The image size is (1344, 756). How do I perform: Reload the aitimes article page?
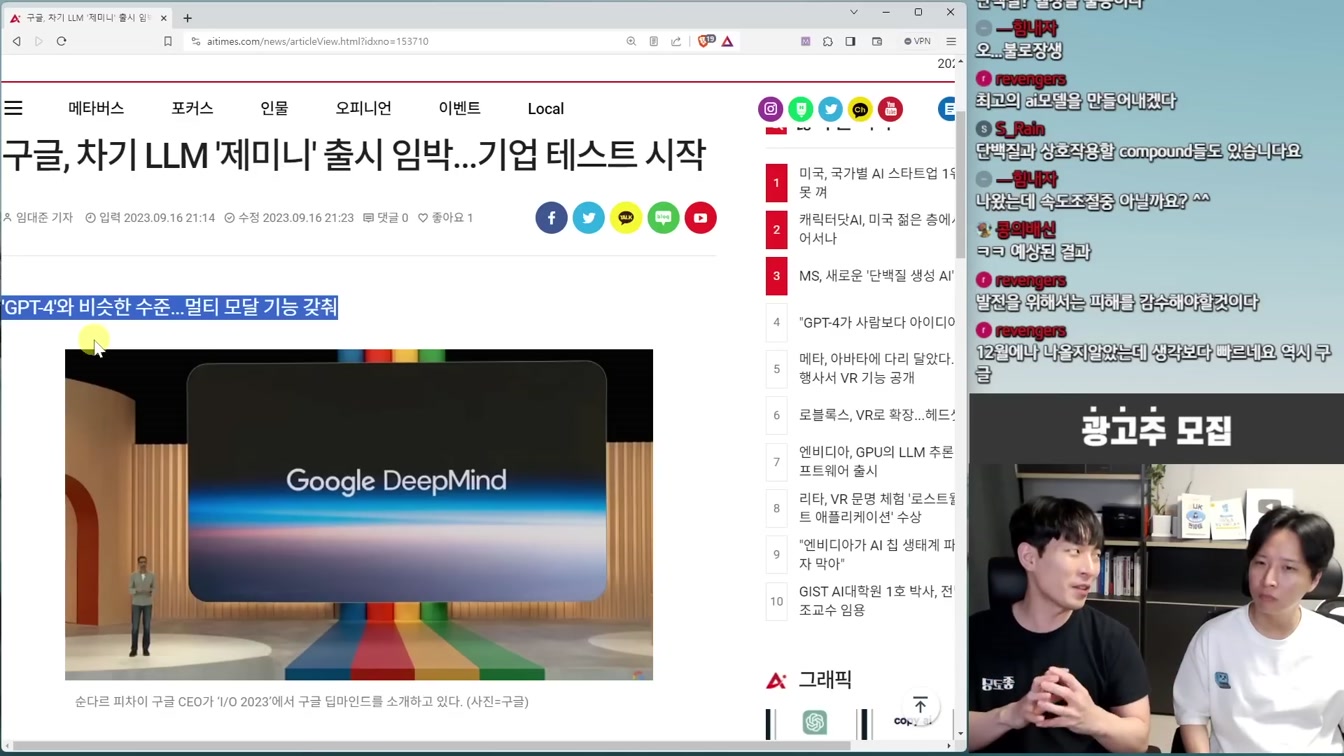click(61, 41)
